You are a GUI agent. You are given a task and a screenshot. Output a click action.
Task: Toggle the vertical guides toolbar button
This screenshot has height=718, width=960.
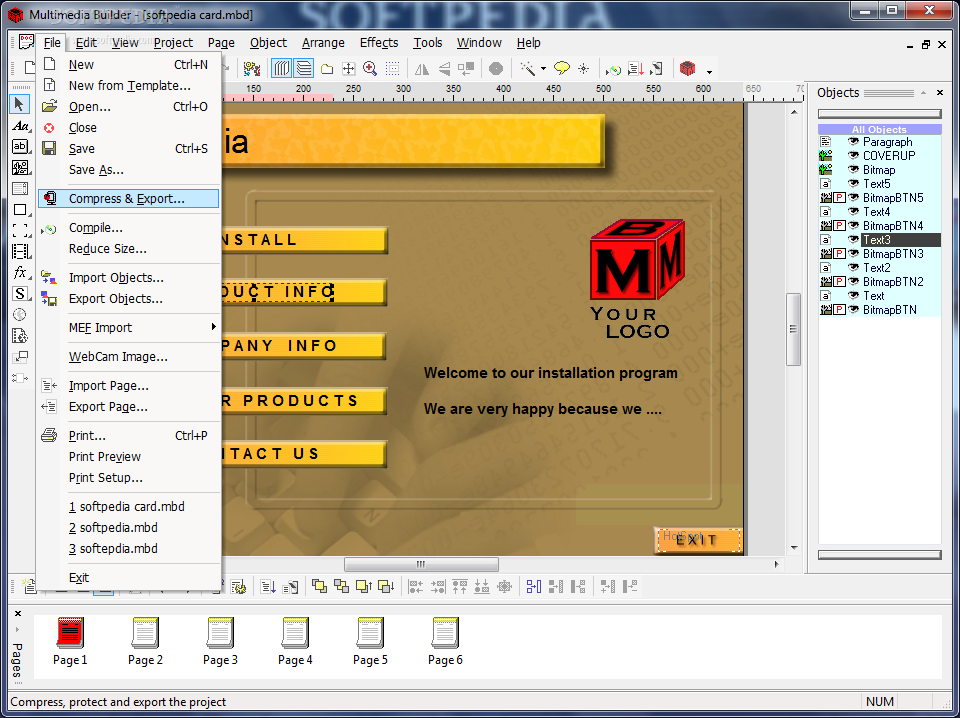coord(281,69)
